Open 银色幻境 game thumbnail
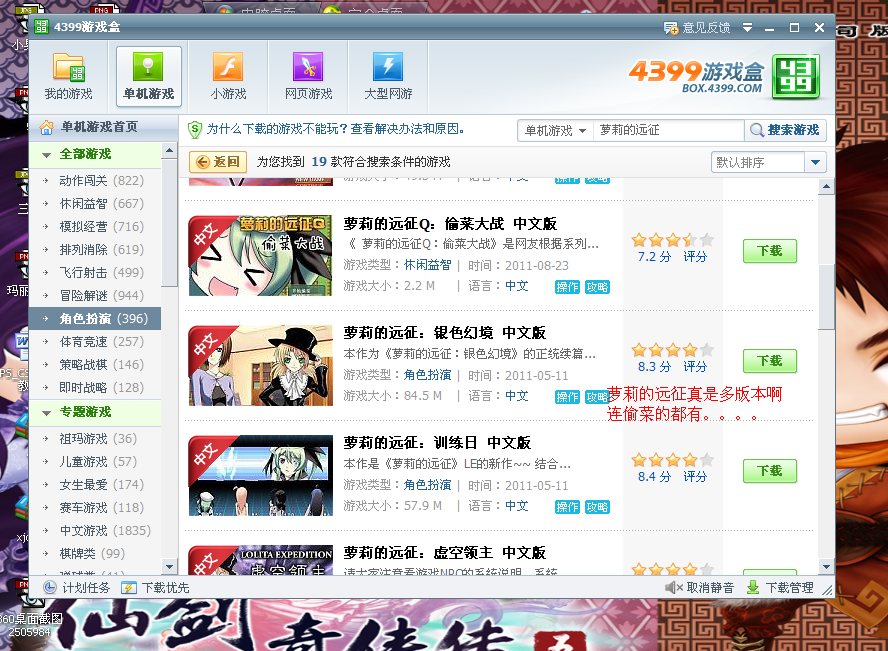888x651 pixels. click(x=261, y=365)
